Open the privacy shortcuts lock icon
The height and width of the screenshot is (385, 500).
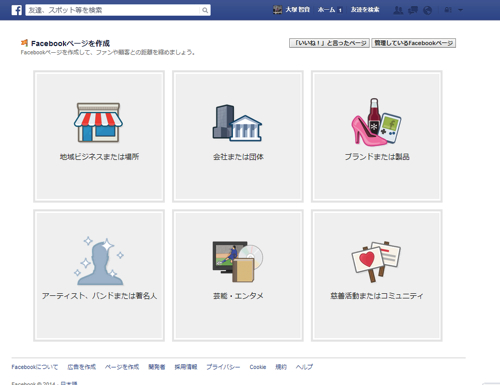click(x=448, y=10)
